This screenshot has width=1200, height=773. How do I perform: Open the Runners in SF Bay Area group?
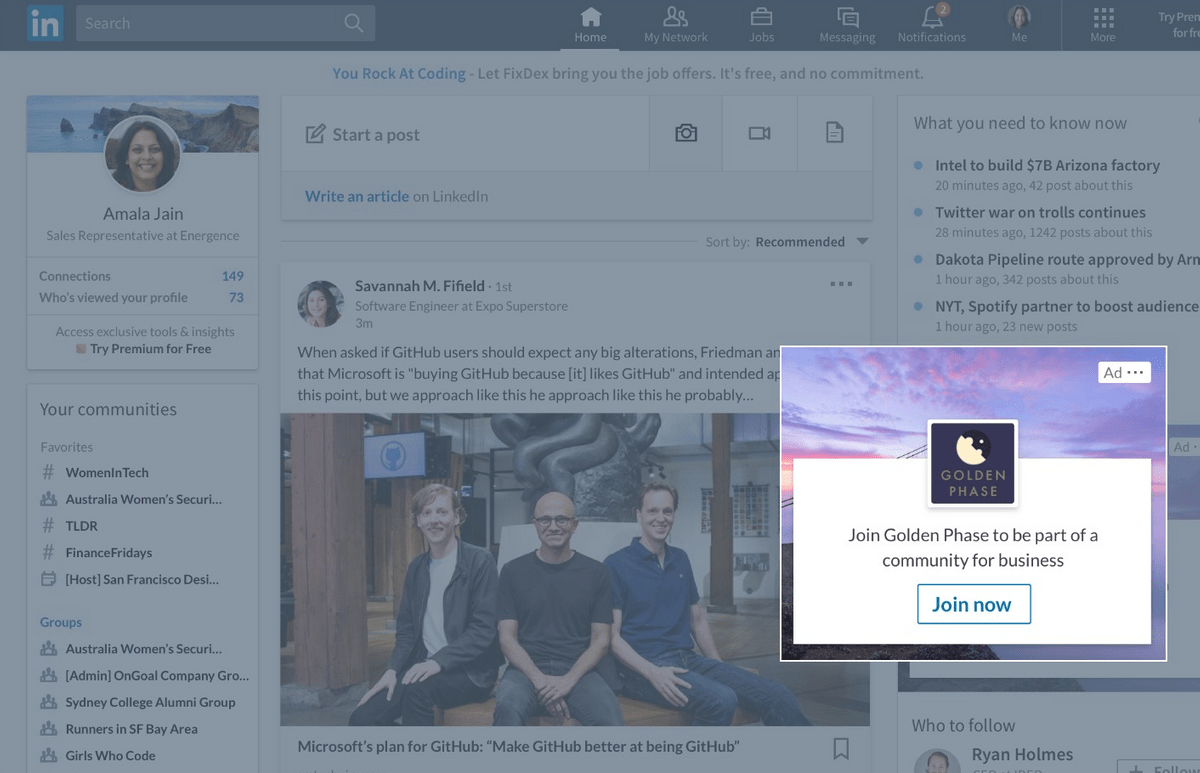click(132, 729)
